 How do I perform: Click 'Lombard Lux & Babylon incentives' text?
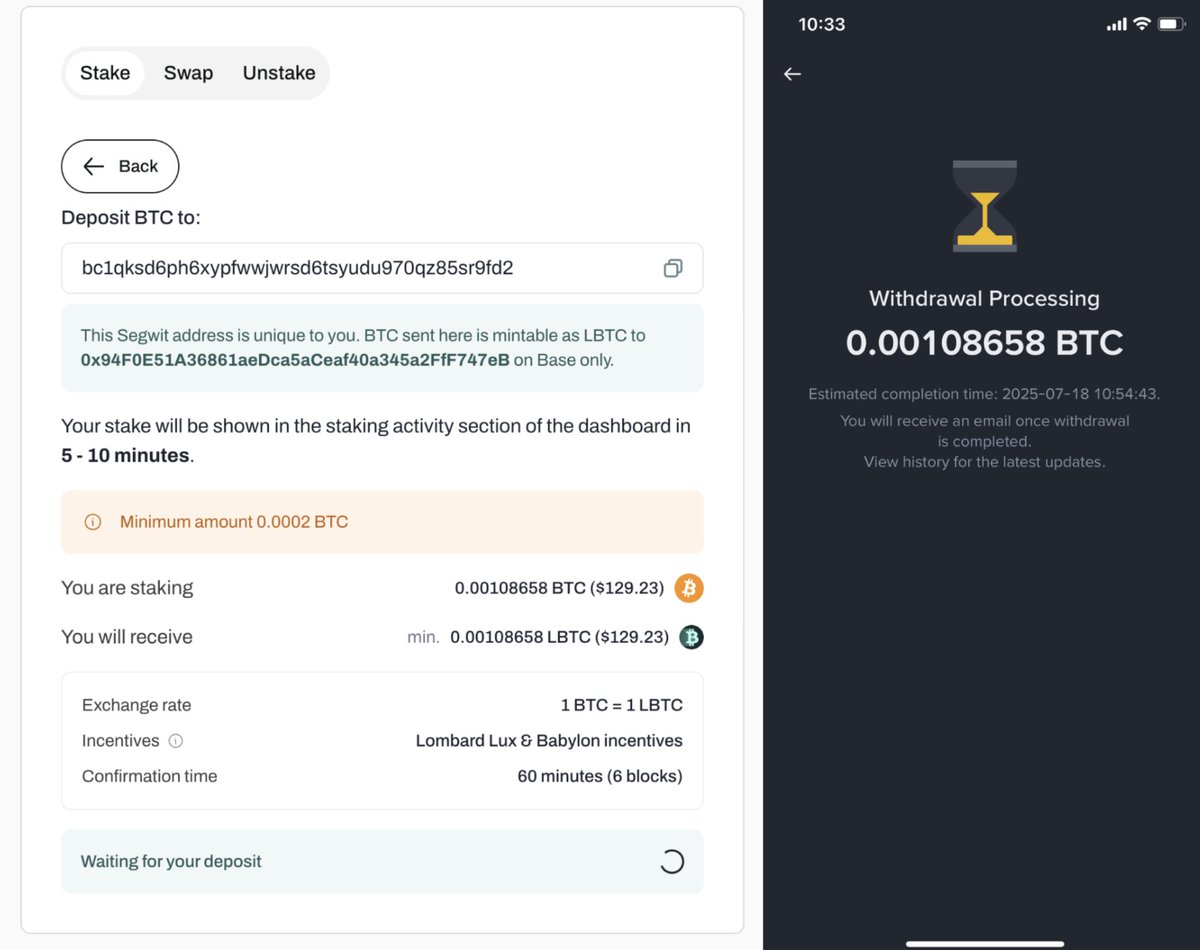pyautogui.click(x=549, y=741)
